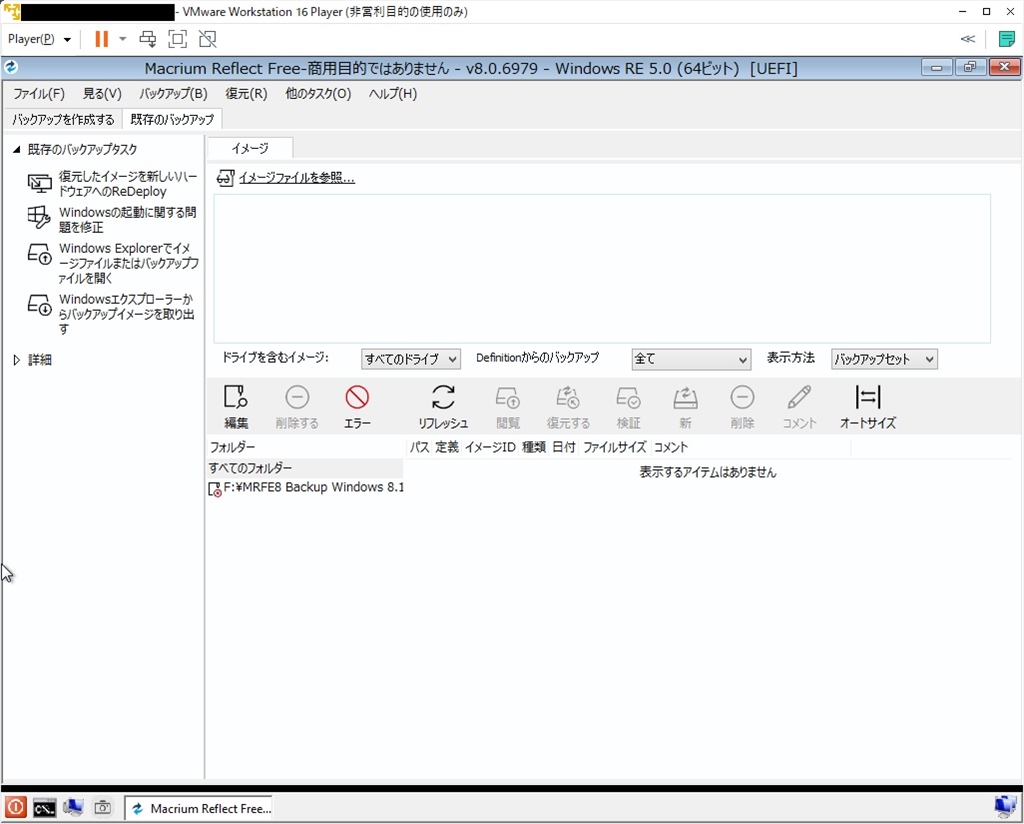
Task: Click the 検証 verify icon
Action: click(x=628, y=397)
